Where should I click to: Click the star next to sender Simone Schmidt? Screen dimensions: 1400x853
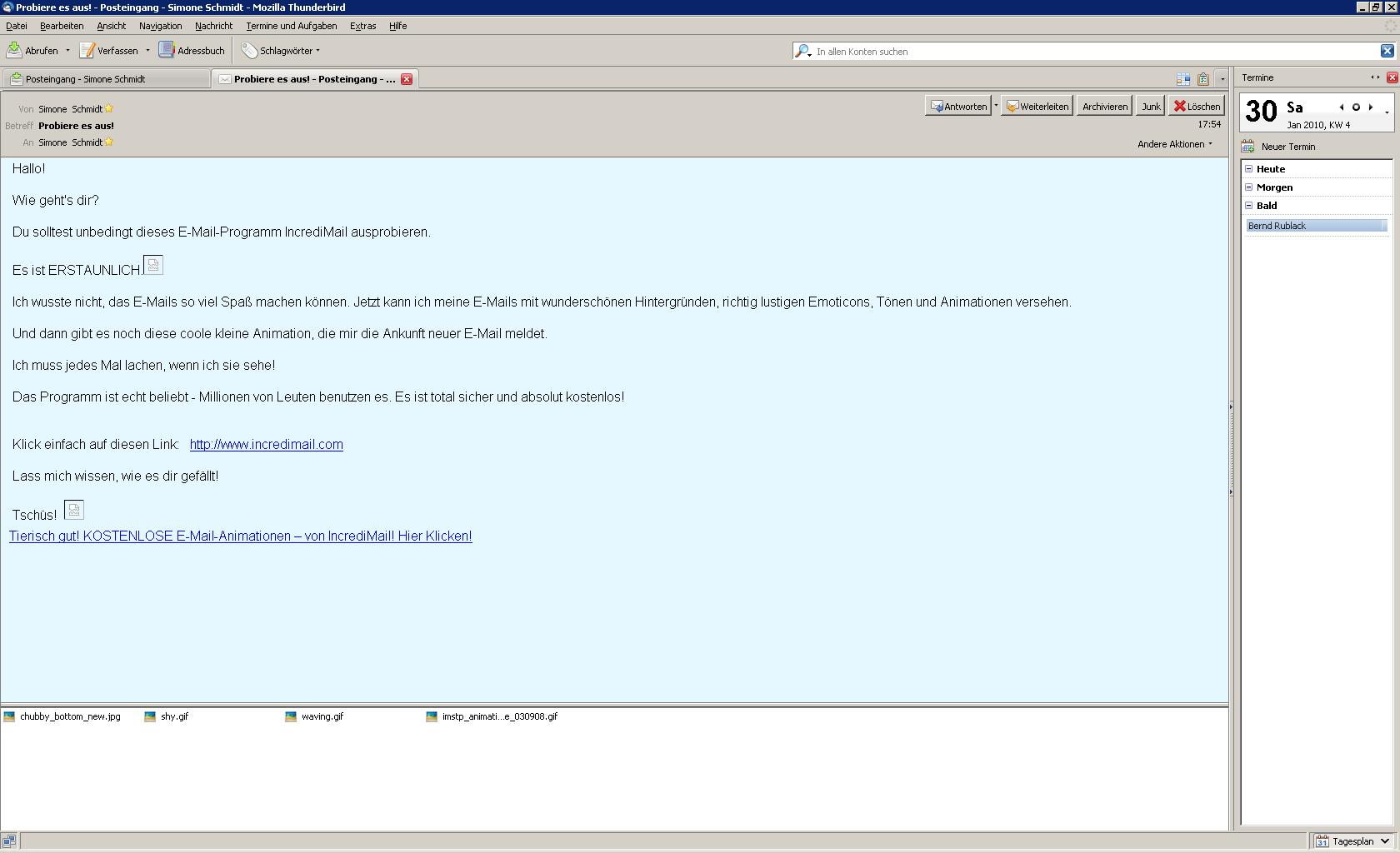(x=109, y=108)
